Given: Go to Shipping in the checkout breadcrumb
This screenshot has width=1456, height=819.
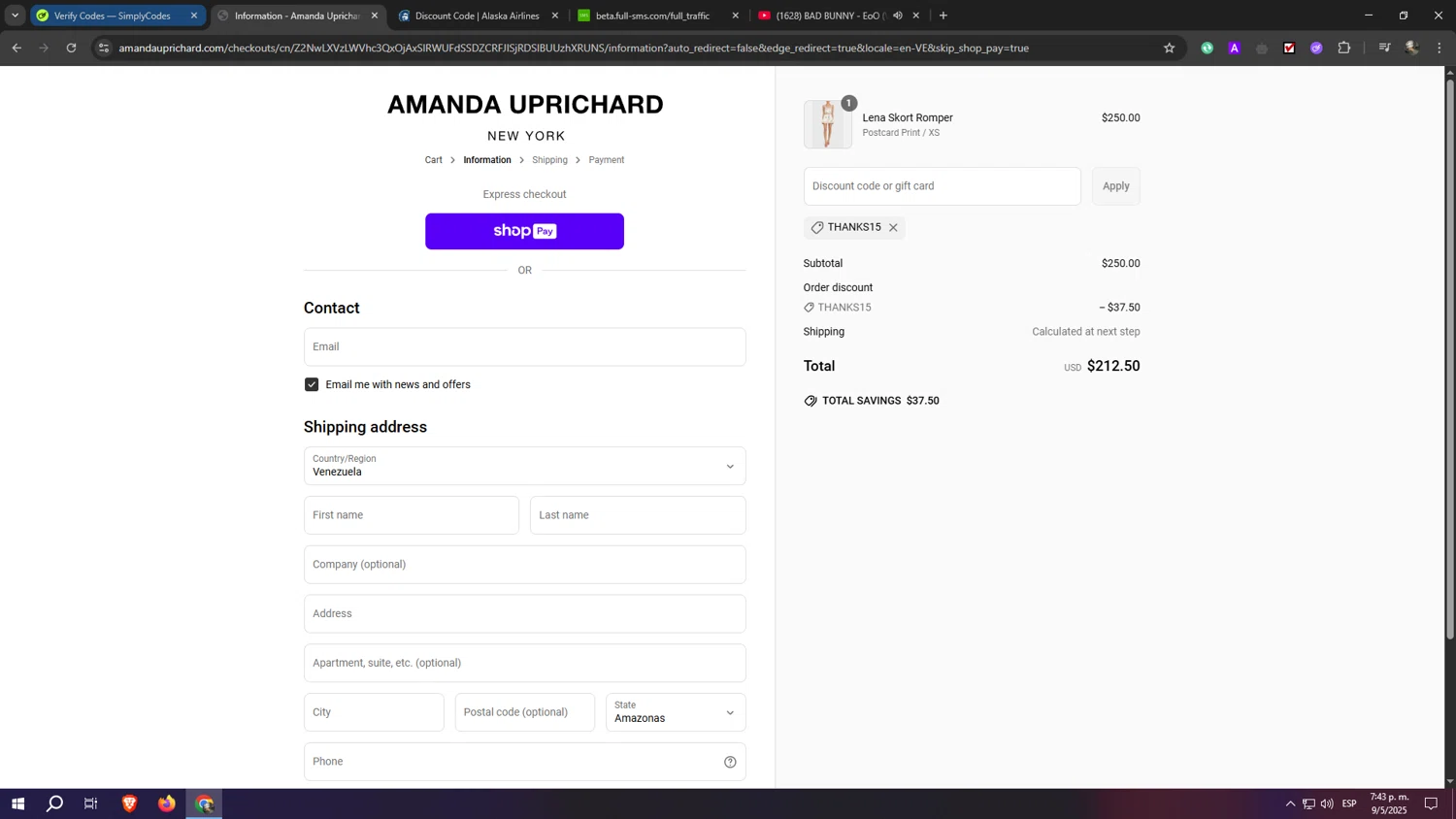Looking at the screenshot, I should (549, 160).
